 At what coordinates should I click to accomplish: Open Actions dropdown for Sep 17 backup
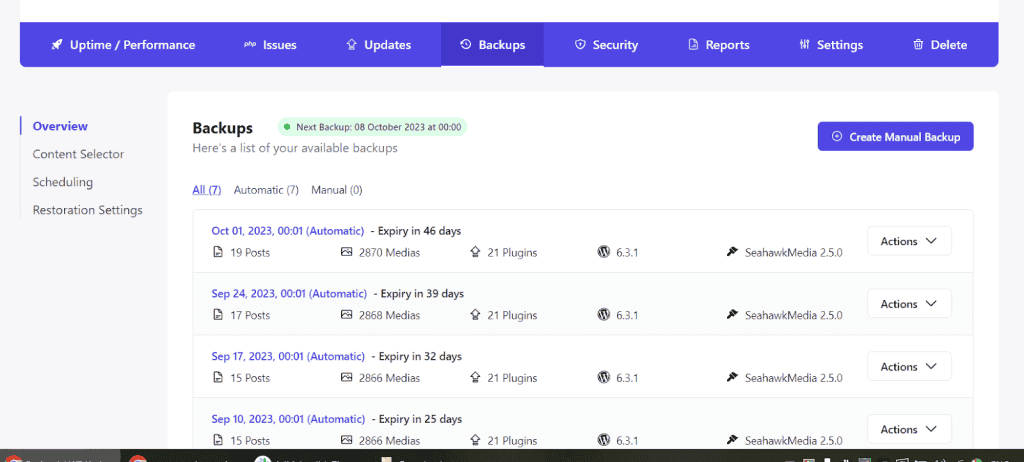coord(908,367)
